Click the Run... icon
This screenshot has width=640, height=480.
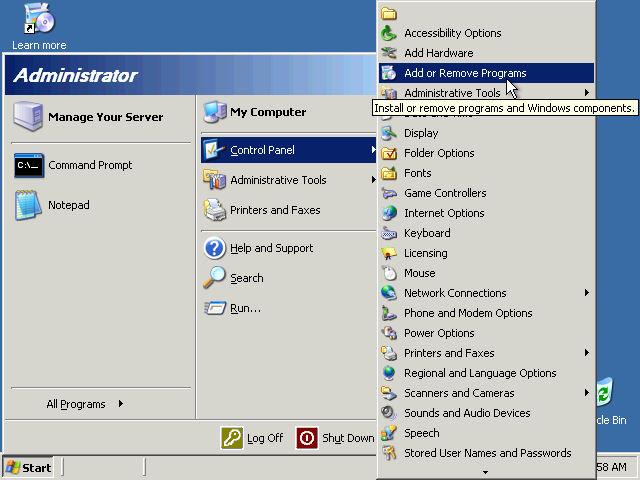pos(214,308)
